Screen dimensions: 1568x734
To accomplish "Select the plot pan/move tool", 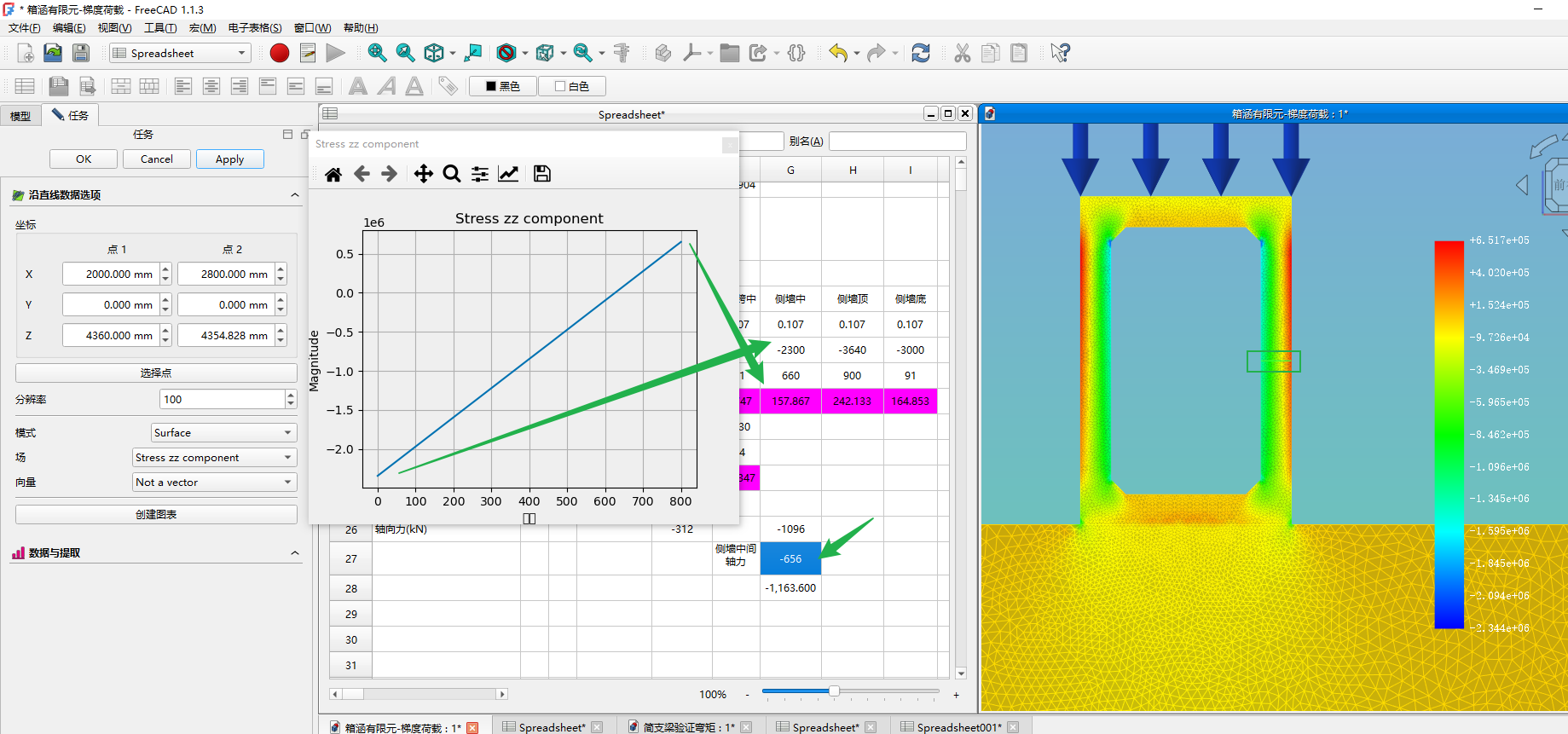I will [x=424, y=174].
